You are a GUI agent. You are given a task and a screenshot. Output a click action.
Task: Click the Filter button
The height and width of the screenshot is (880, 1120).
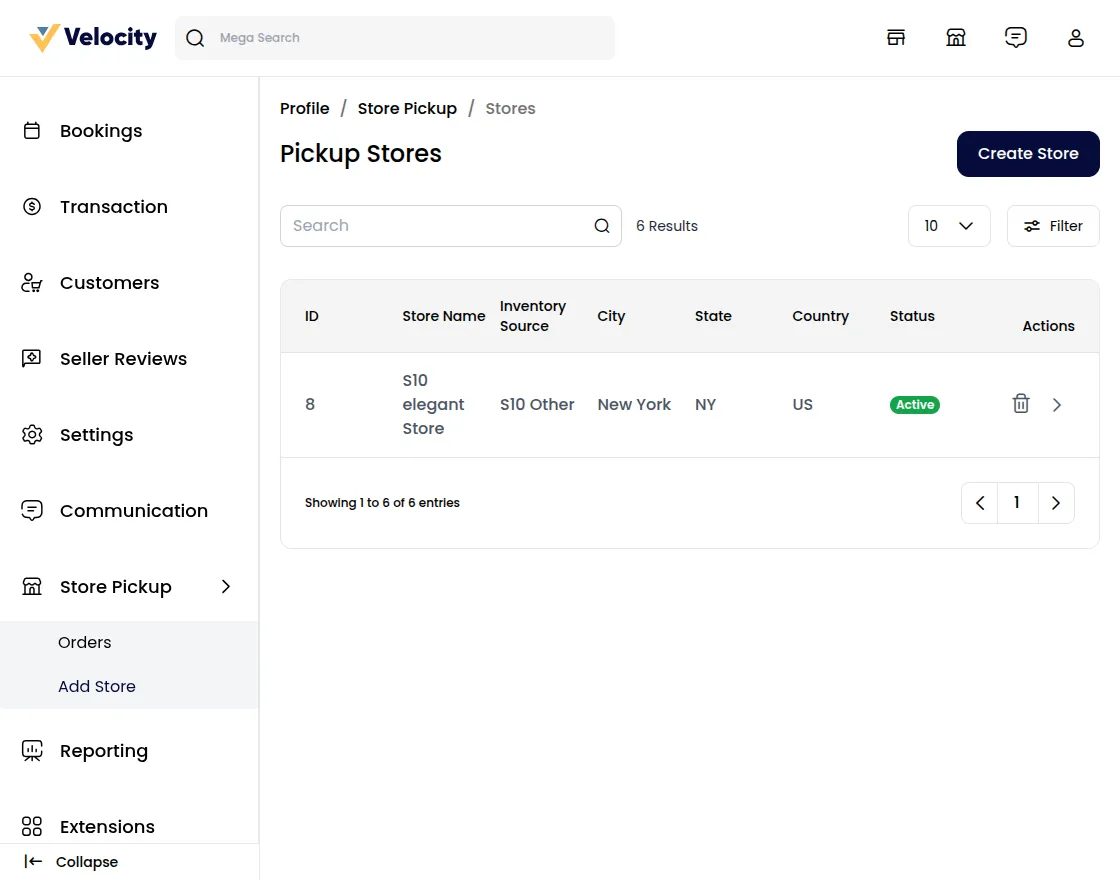[1053, 226]
